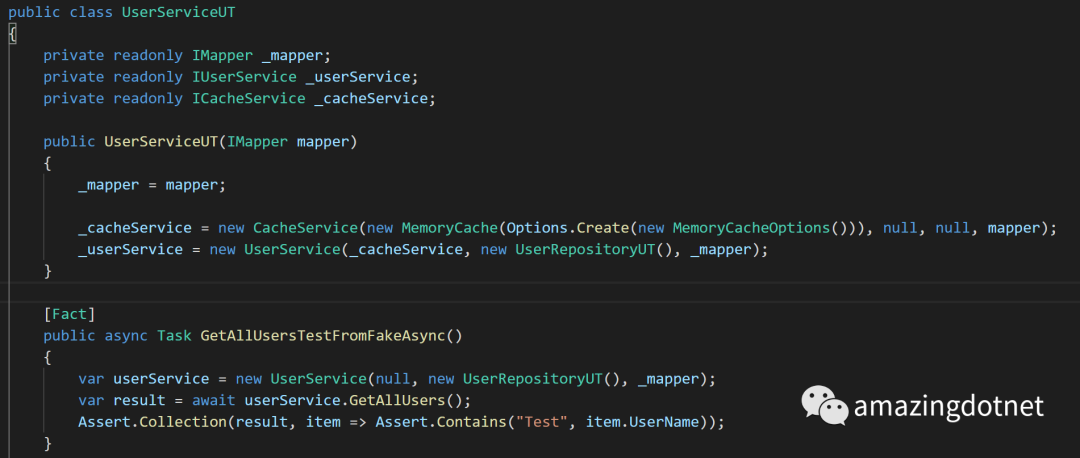
Task: Click _userService in the field declaration line
Action: tap(357, 76)
